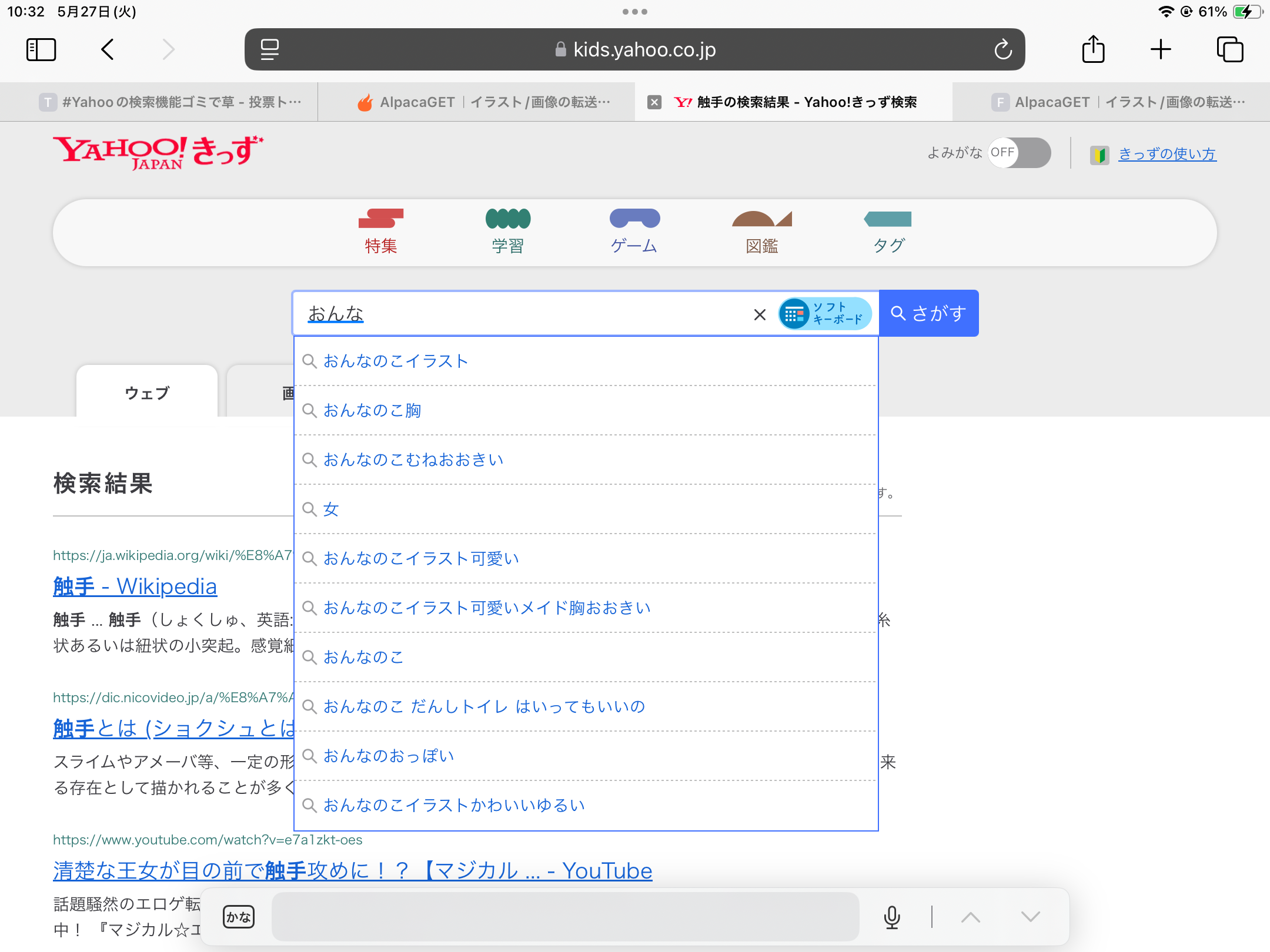
Task: Select suggestion おんなのこイラスト
Action: click(586, 361)
